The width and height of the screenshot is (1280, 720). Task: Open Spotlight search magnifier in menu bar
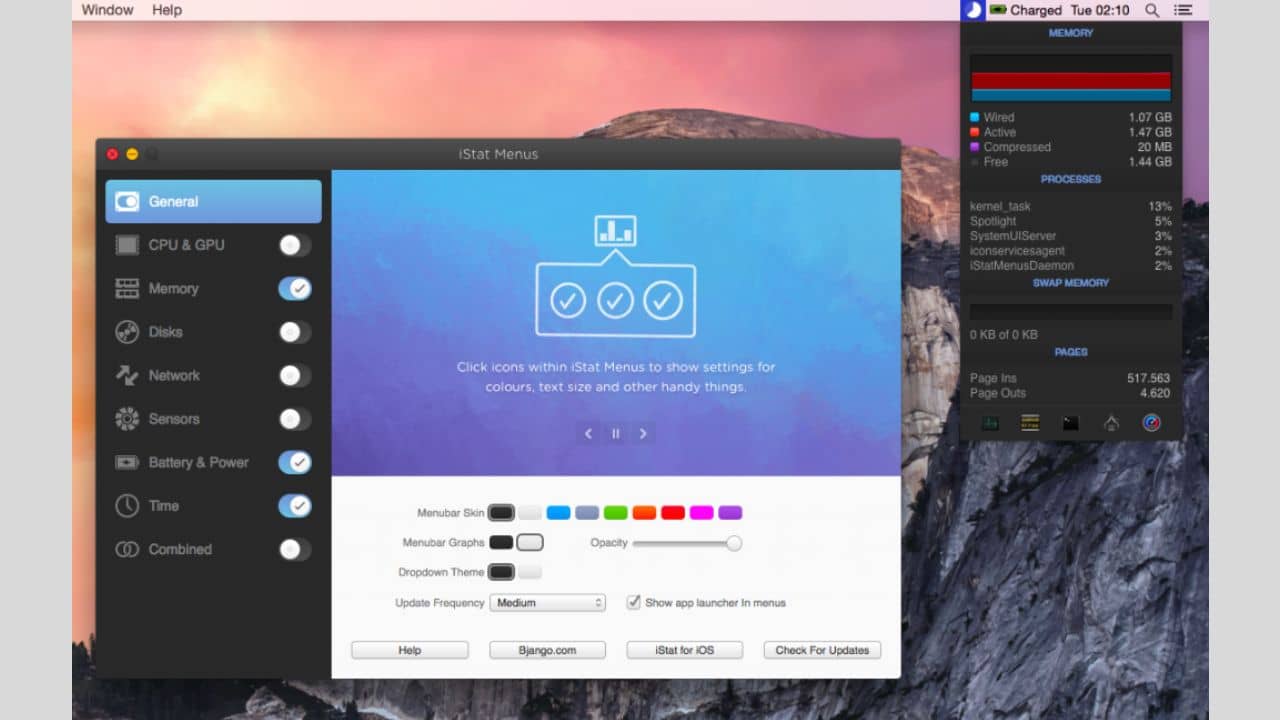(1152, 10)
